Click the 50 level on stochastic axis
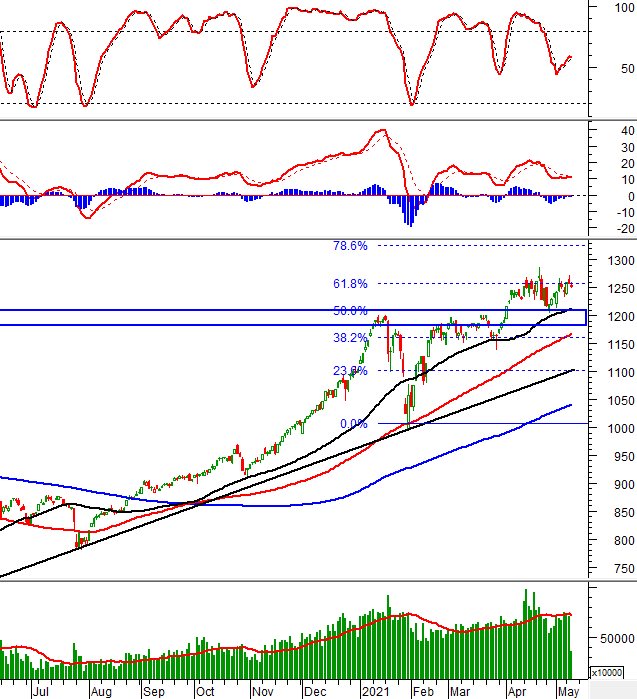The image size is (637, 699). point(627,69)
